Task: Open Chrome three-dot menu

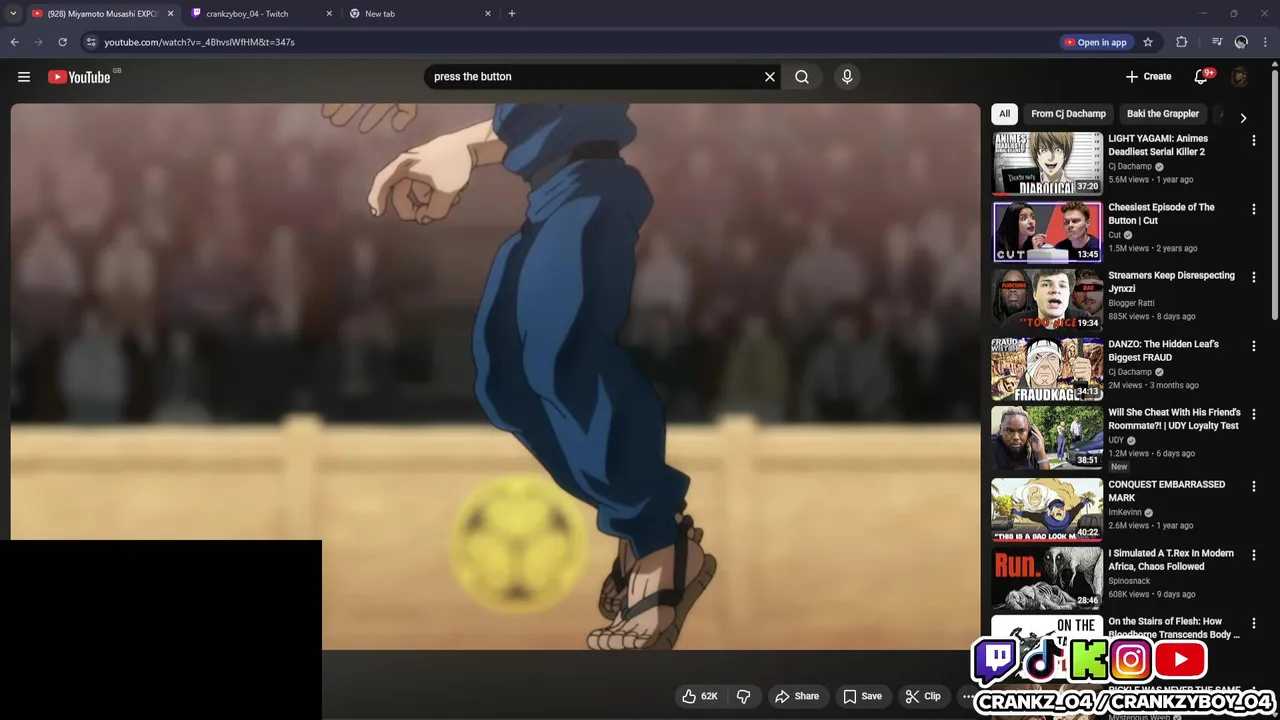Action: (x=1266, y=42)
